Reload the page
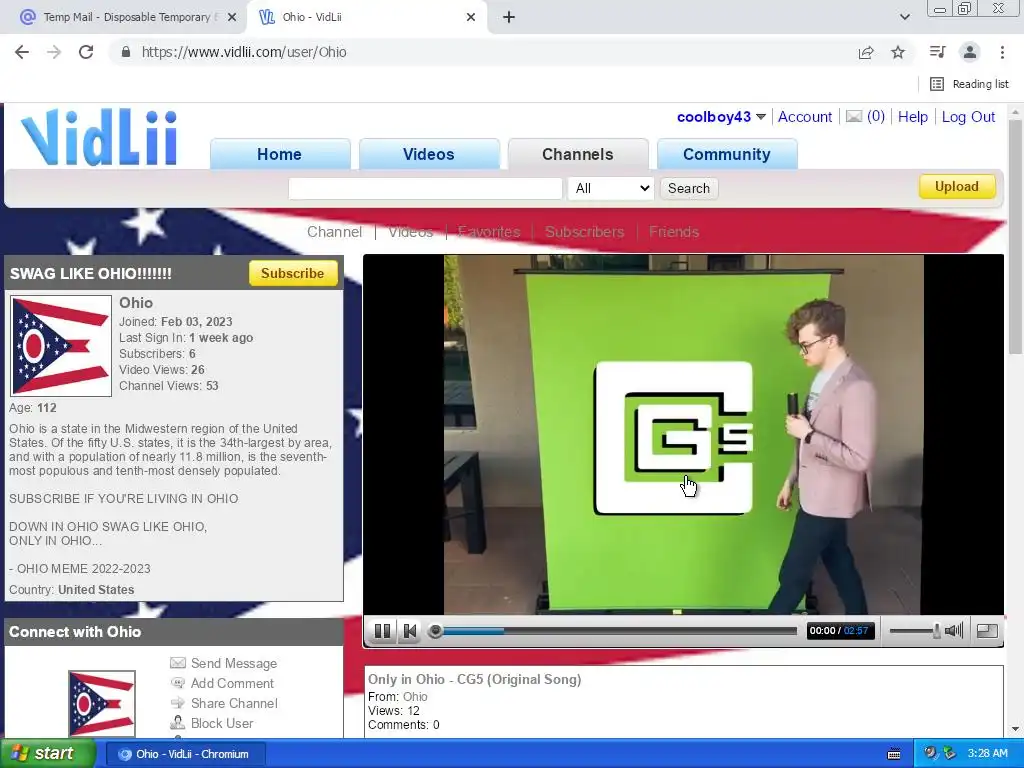Viewport: 1024px width, 768px height. point(86,52)
